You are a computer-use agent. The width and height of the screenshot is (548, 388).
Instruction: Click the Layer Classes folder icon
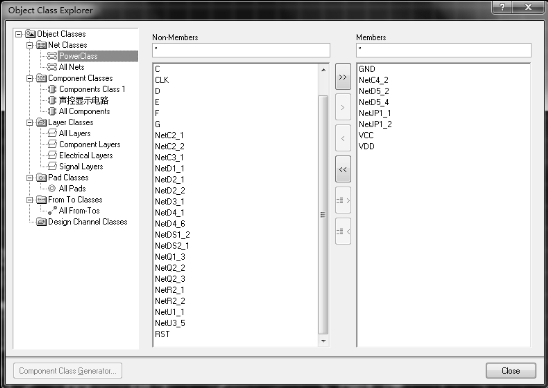(42, 122)
